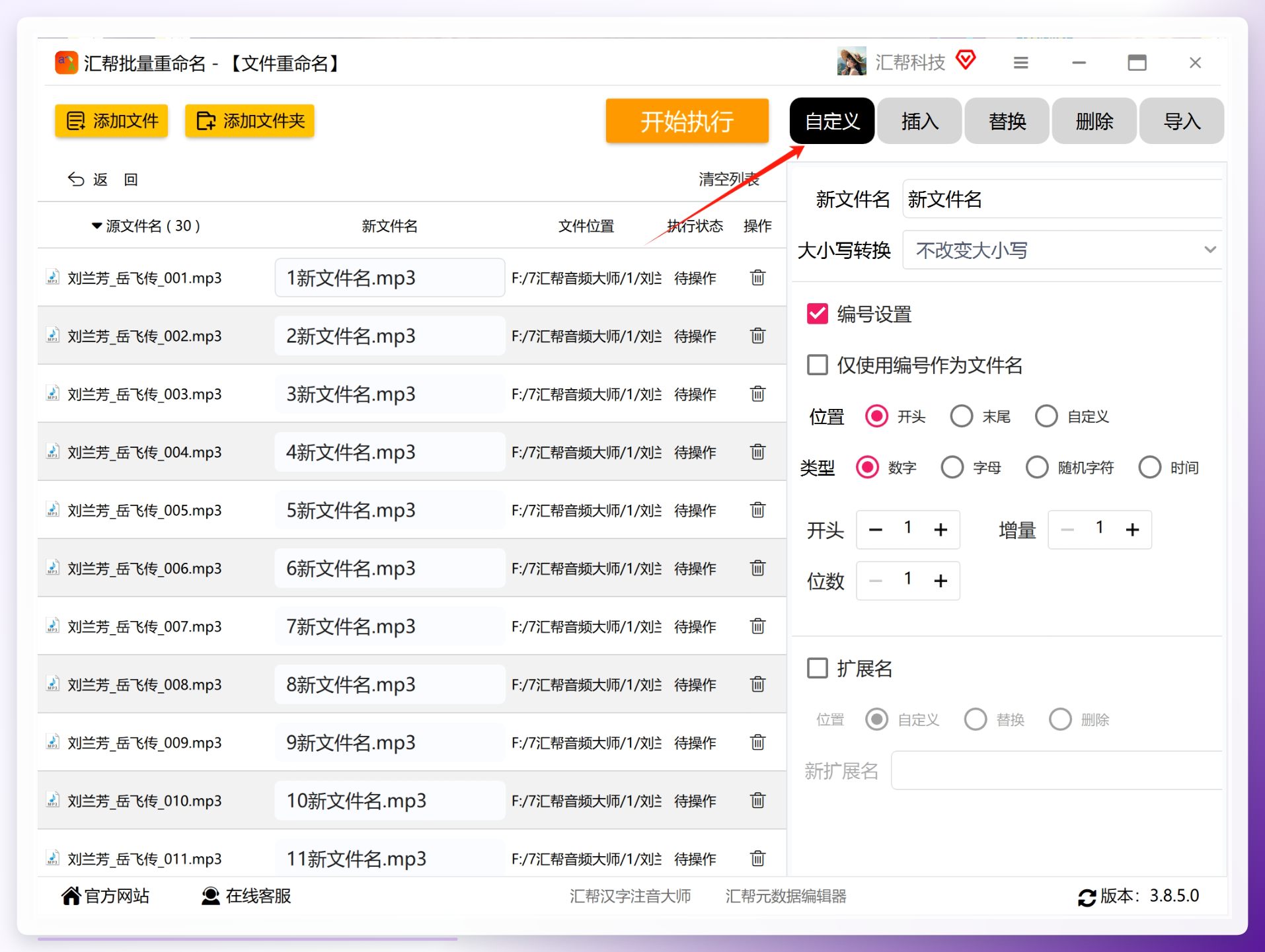Viewport: 1265px width, 952px height.
Task: Switch to the 删除 tab
Action: 1094,121
